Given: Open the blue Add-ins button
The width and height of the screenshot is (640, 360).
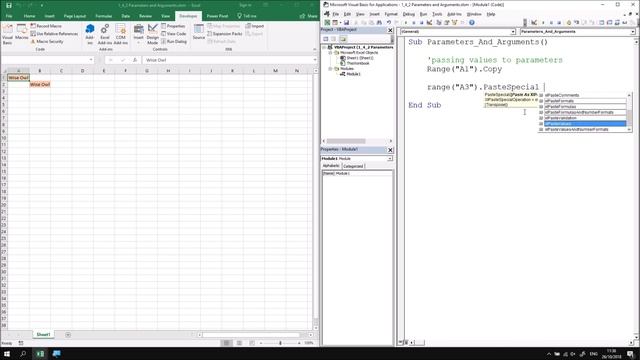Looking at the screenshot, I should (x=90, y=34).
